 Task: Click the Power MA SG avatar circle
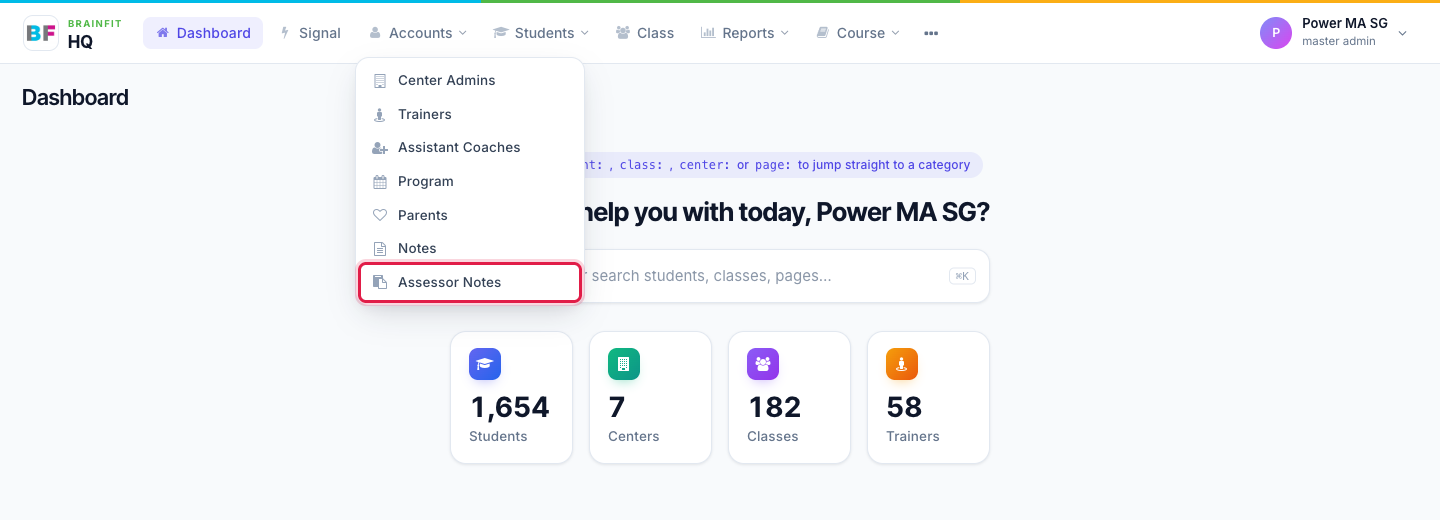1276,33
